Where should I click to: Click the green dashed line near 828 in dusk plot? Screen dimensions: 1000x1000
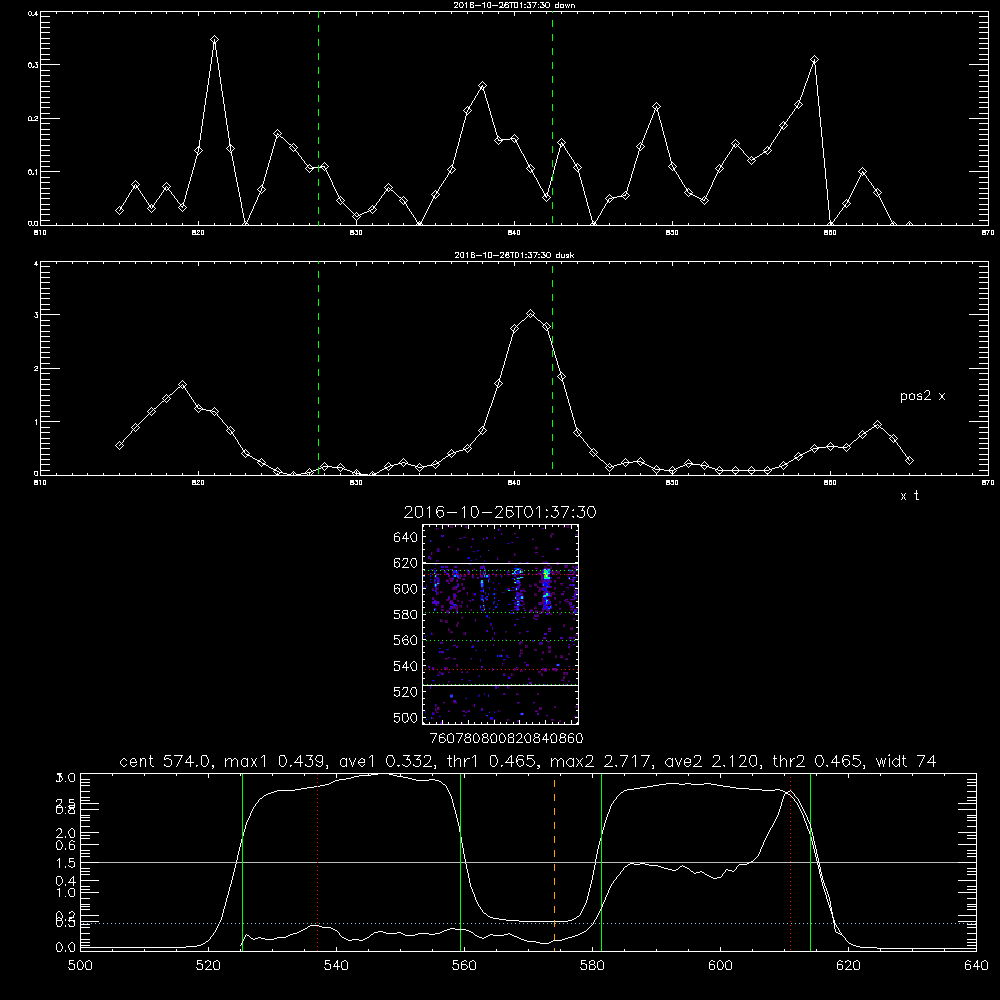[318, 368]
